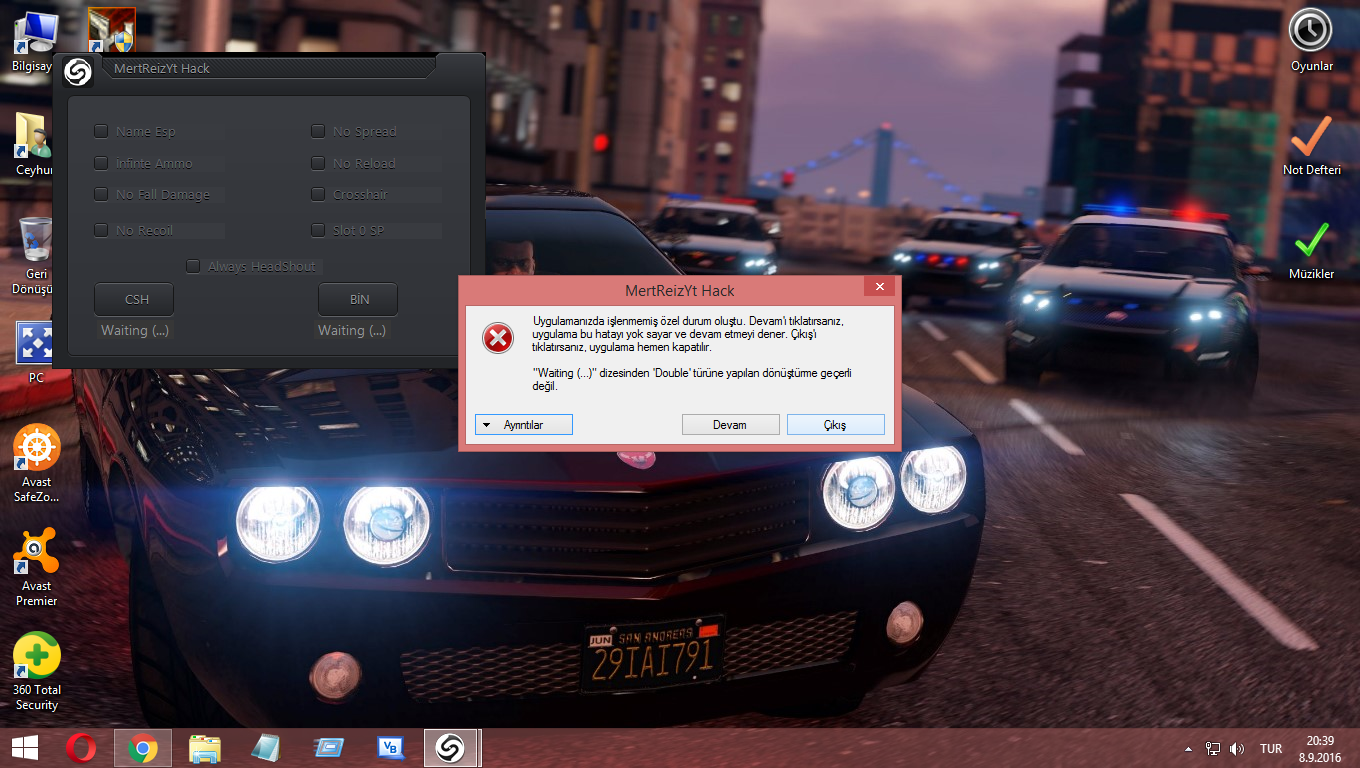
Task: Open the notepad-style taskbar app
Action: tap(266, 748)
